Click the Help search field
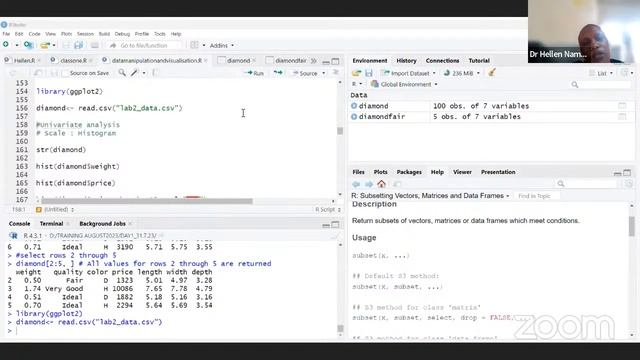The width and height of the screenshot is (640, 360). 587,184
